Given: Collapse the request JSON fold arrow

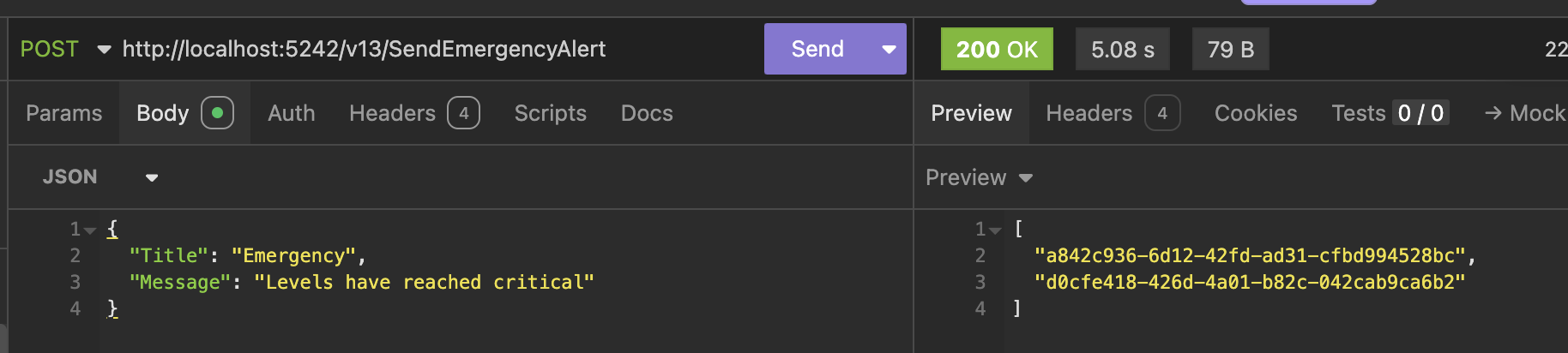Looking at the screenshot, I should (x=90, y=230).
